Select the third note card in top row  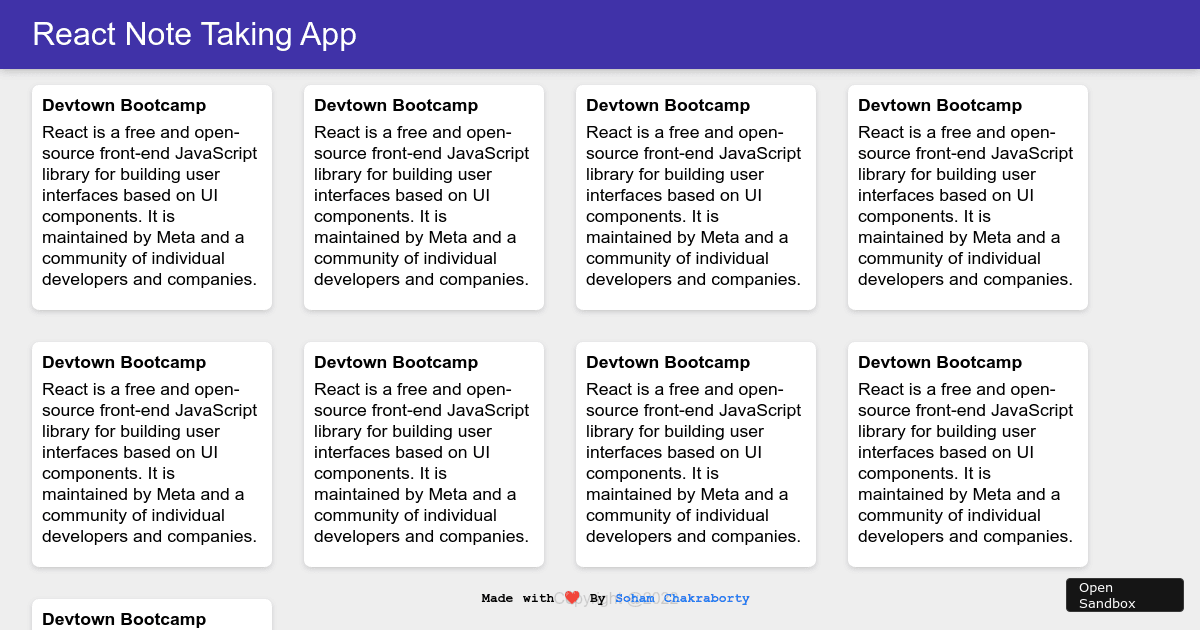[695, 197]
